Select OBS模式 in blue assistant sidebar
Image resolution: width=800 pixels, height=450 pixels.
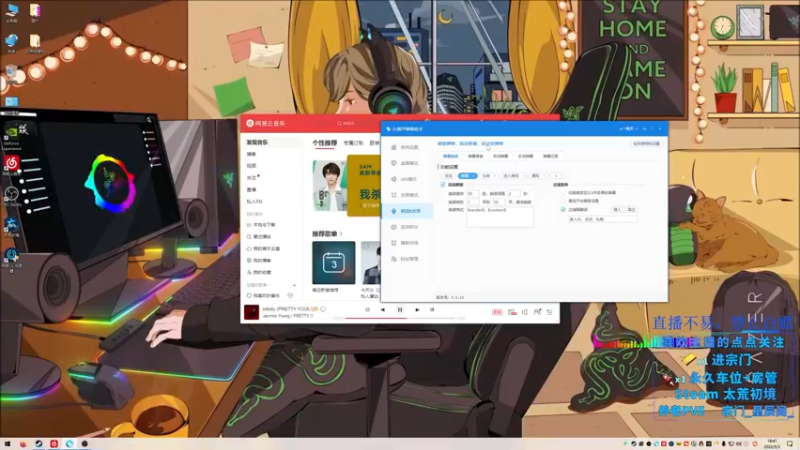(x=407, y=179)
